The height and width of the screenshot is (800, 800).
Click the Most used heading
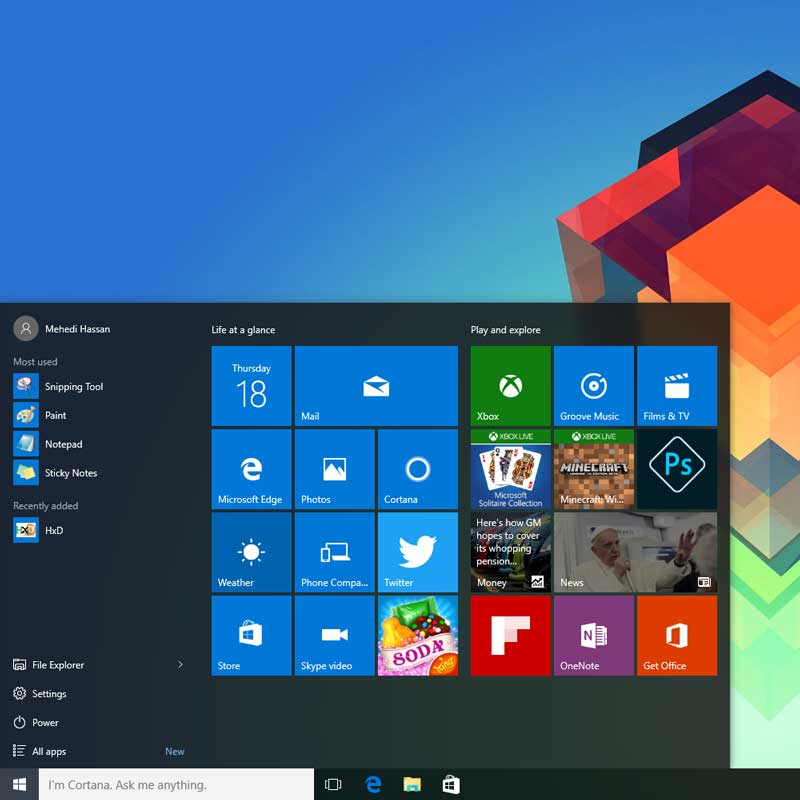point(35,362)
